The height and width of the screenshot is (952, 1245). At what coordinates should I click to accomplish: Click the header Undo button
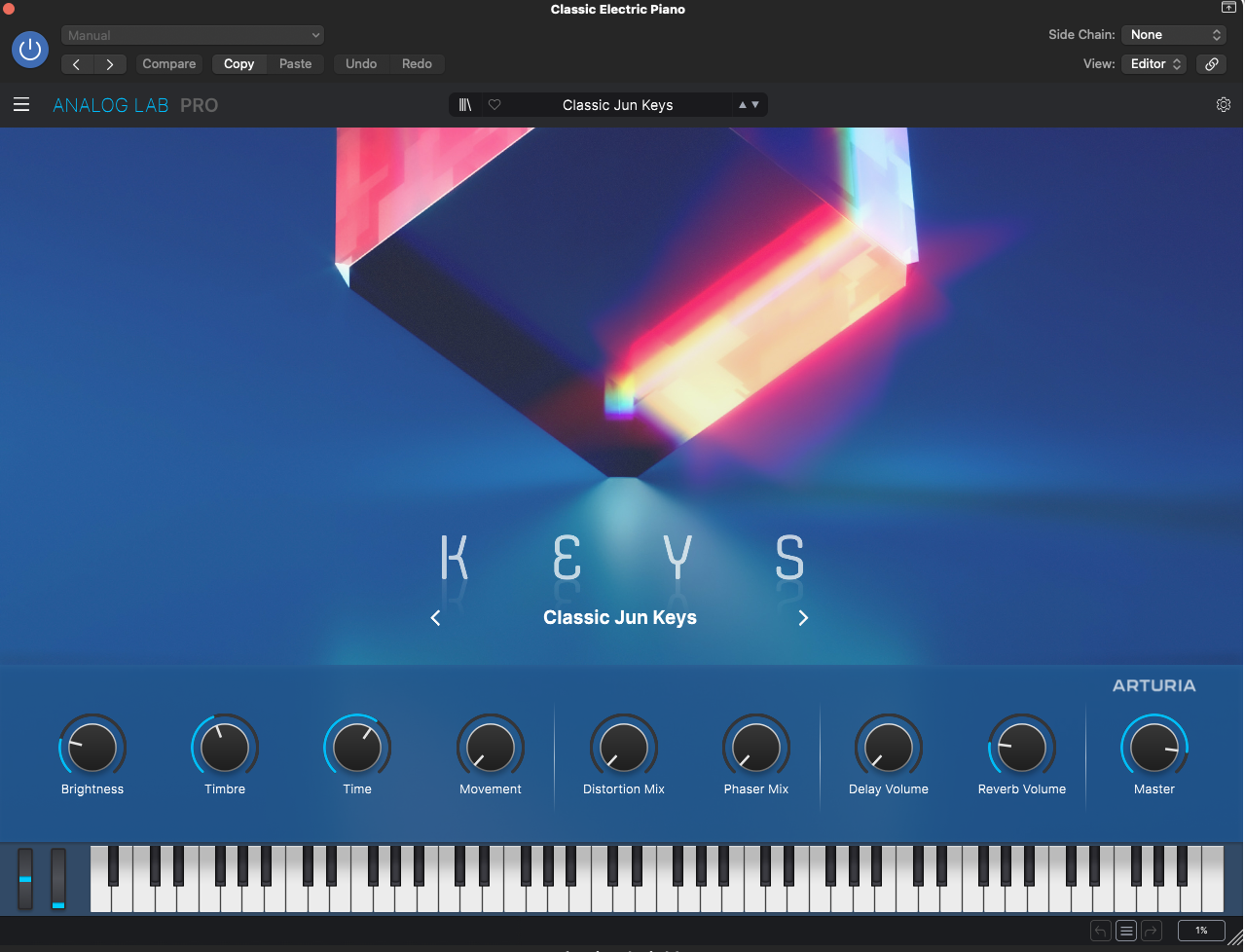361,64
